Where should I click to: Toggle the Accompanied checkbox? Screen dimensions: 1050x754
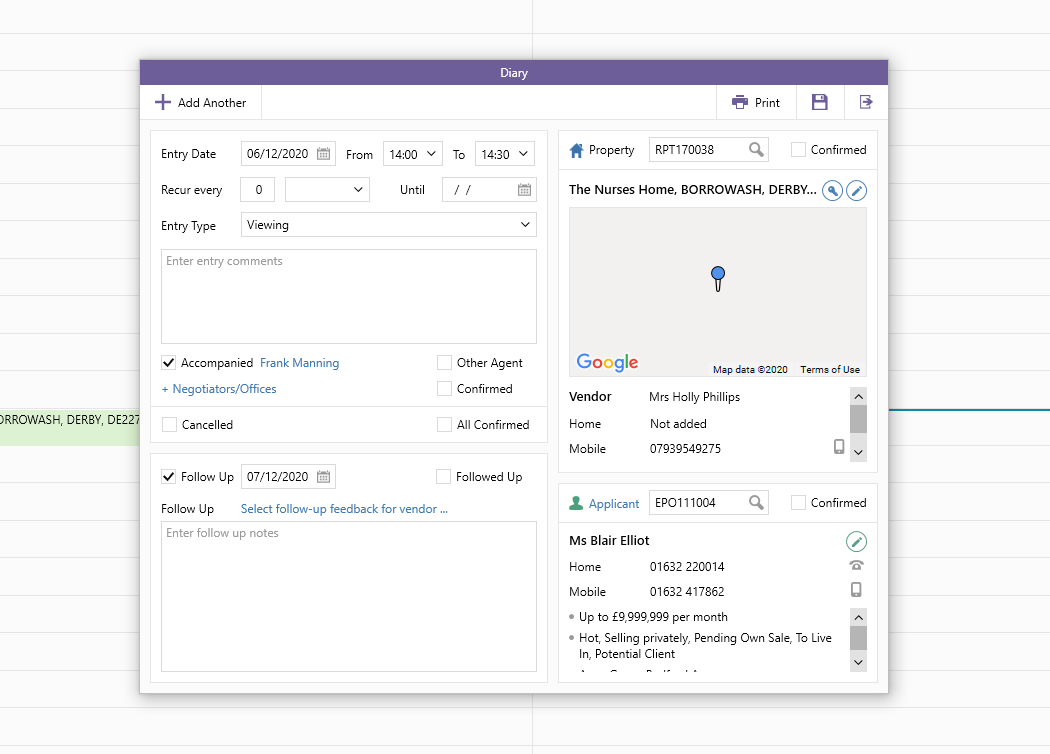169,363
